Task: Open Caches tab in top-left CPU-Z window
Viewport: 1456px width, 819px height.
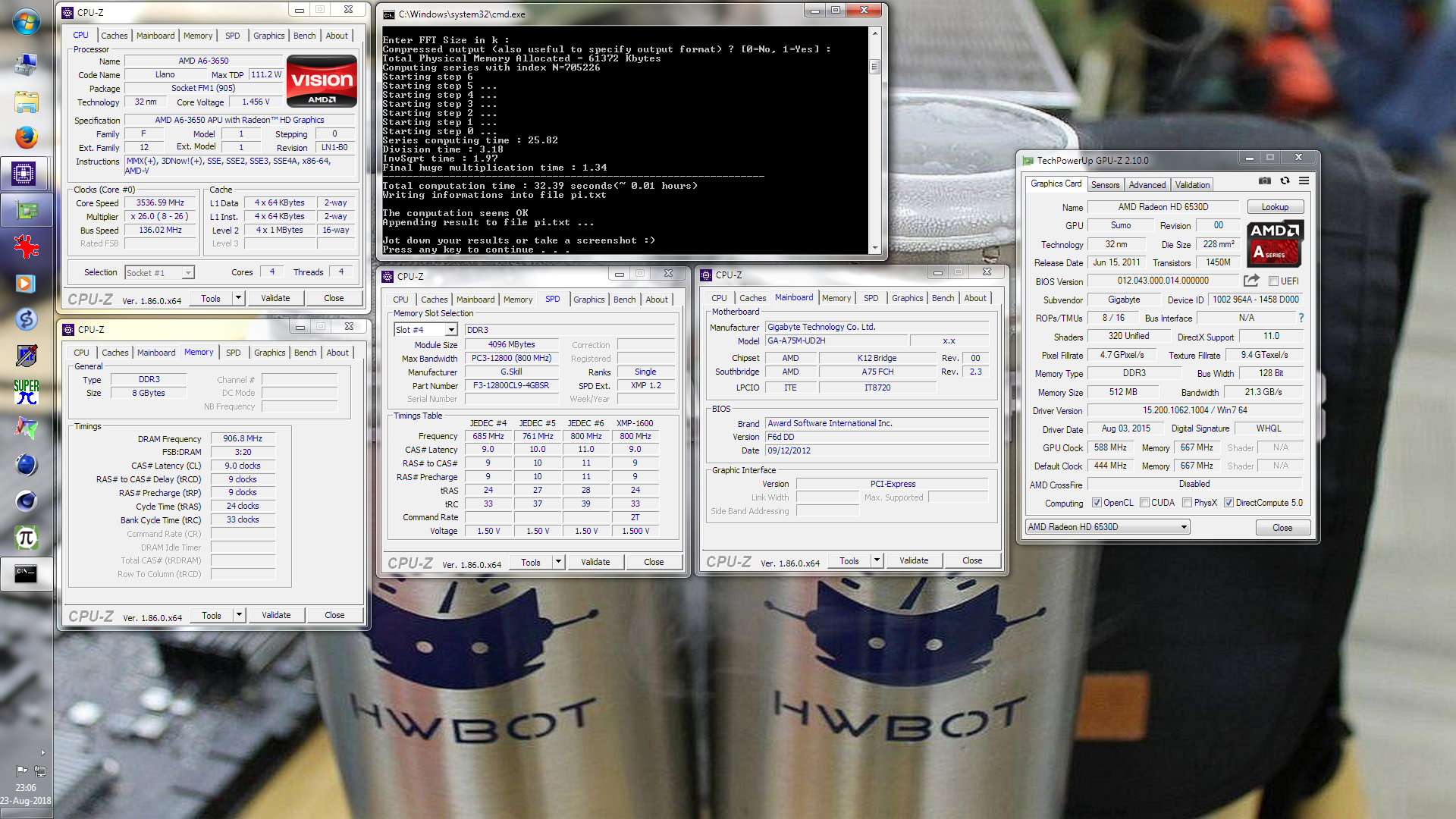Action: tap(115, 36)
